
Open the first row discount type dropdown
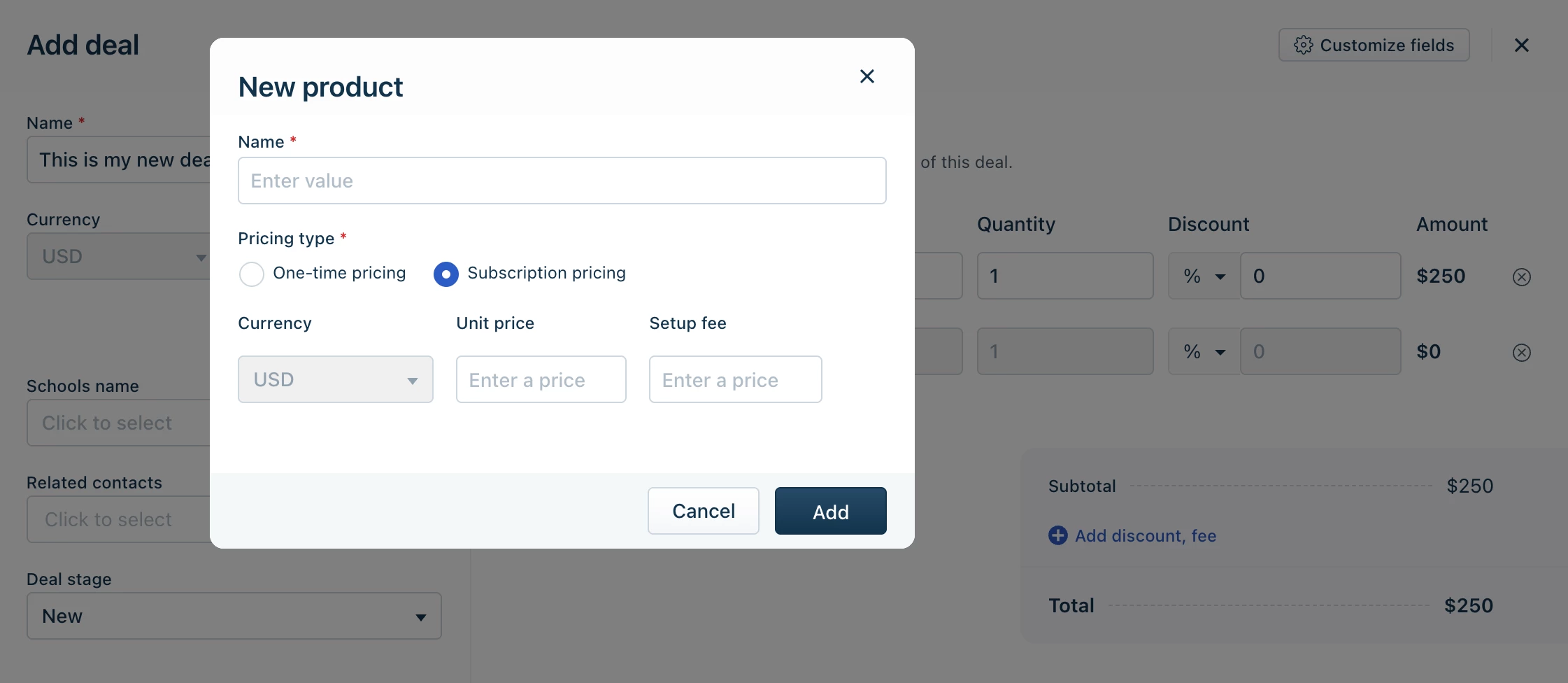coord(1204,276)
